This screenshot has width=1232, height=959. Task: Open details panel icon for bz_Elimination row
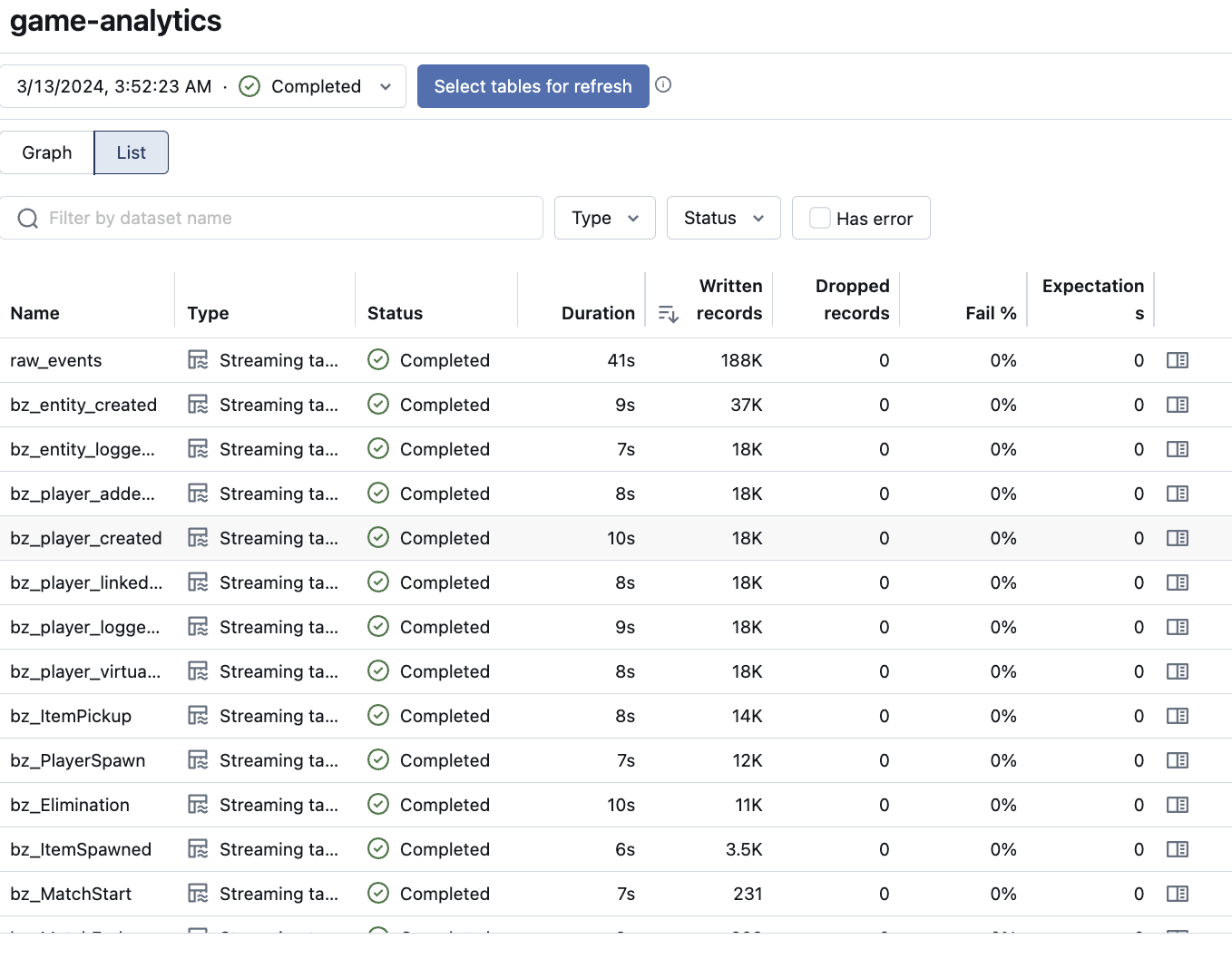coord(1177,805)
